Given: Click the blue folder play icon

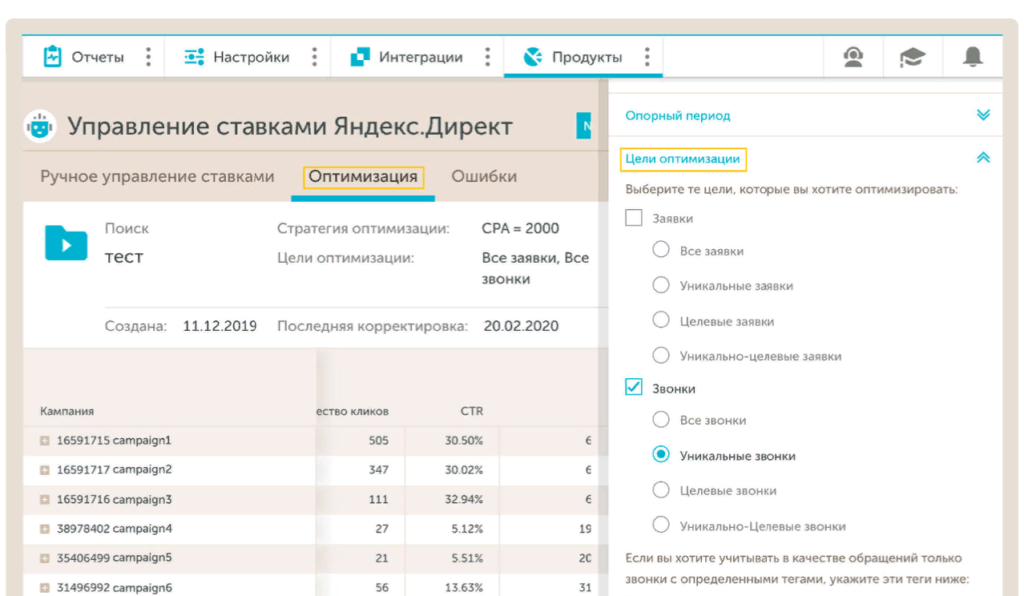Looking at the screenshot, I should (x=66, y=242).
